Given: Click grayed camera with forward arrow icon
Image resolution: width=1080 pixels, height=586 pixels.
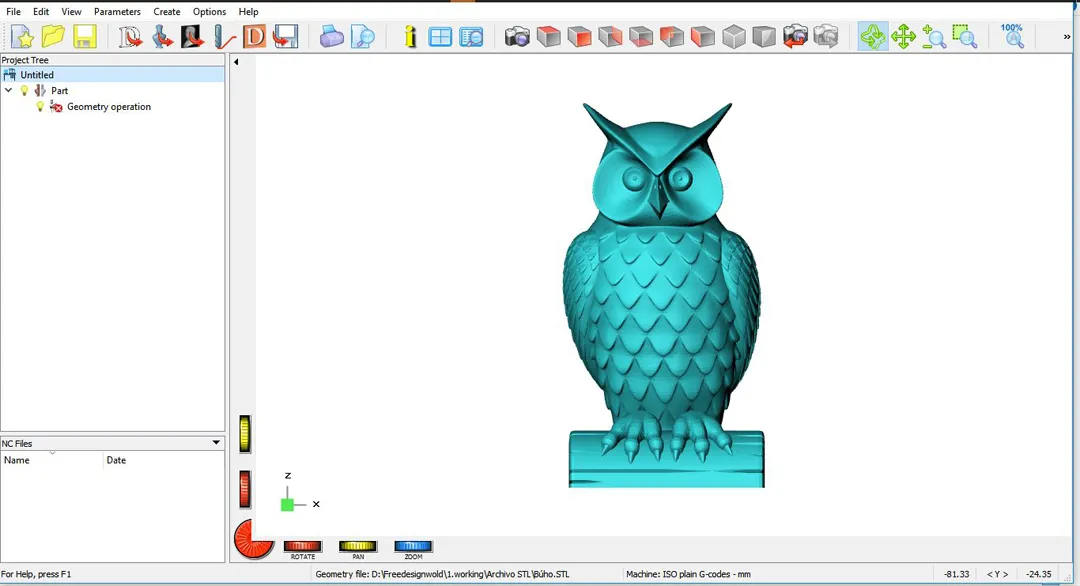Looking at the screenshot, I should tap(826, 36).
